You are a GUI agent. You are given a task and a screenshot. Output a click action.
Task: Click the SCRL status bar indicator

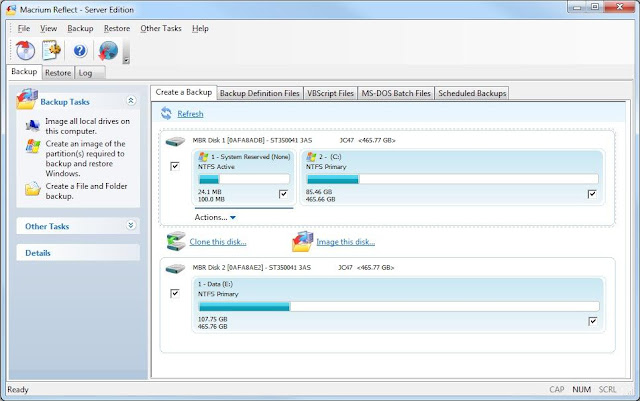click(x=607, y=390)
